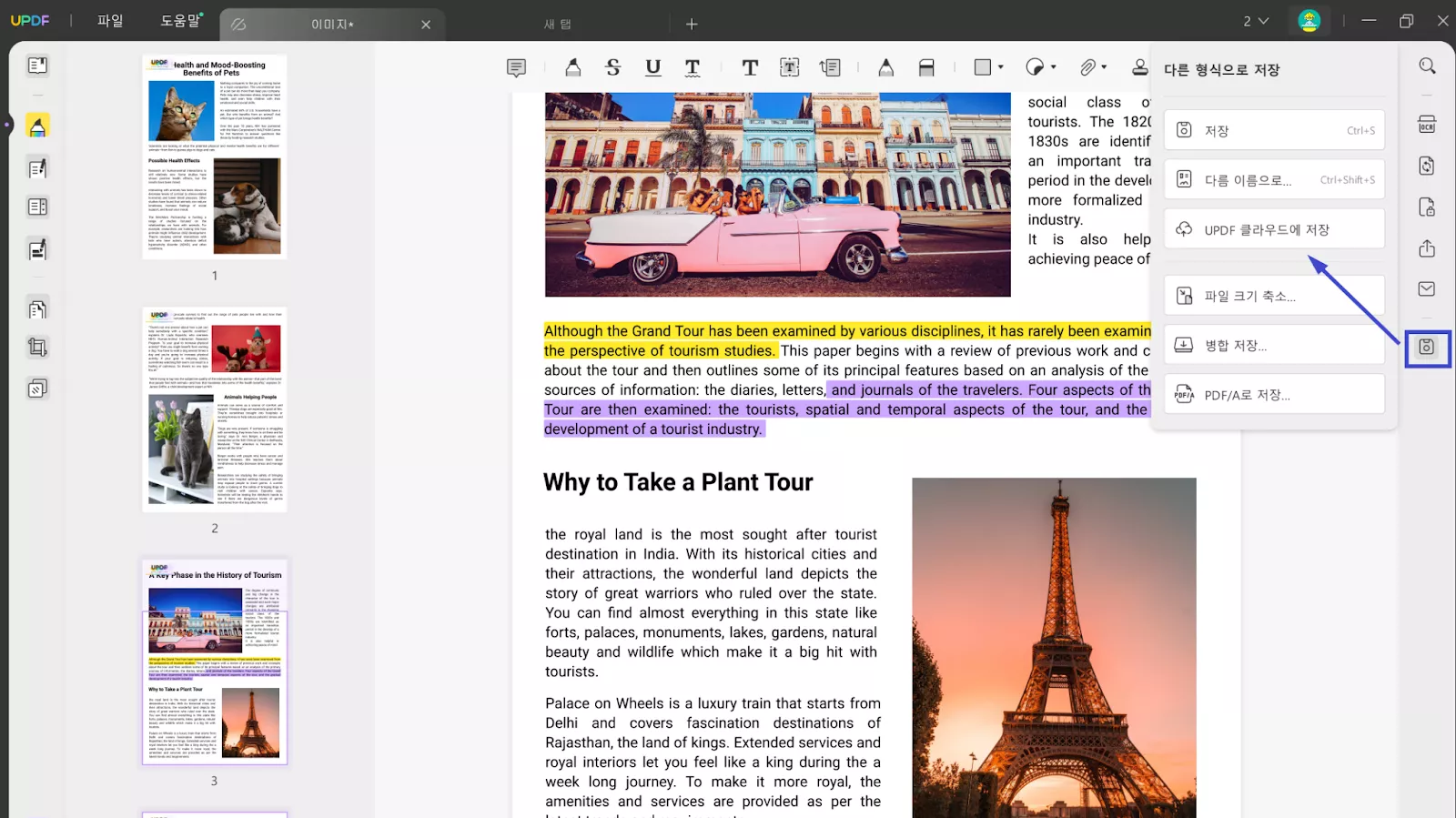1456x818 pixels.
Task: Select the strikethrough tool
Action: coord(613,67)
